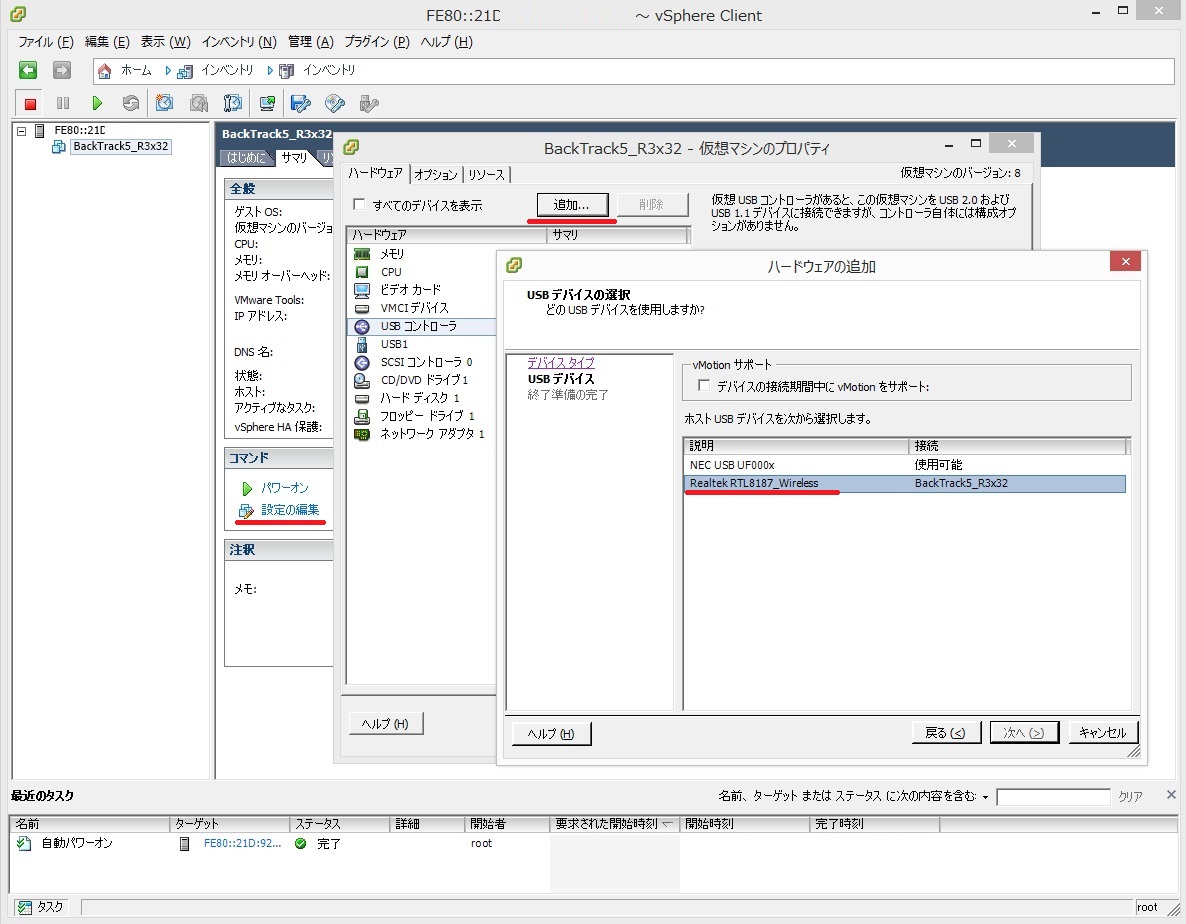Launch the virtual machine console icon
This screenshot has height=924, width=1186.
267,104
